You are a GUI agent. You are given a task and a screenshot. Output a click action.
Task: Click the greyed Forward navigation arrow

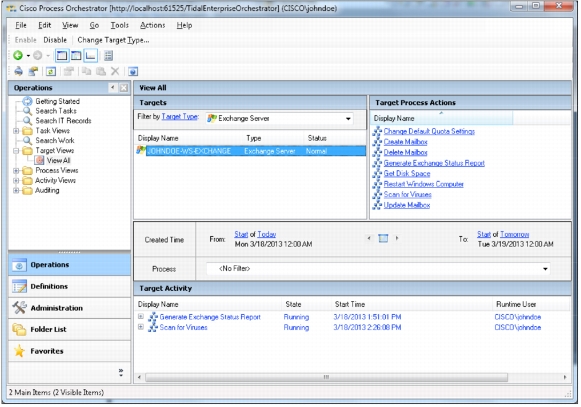(x=37, y=56)
